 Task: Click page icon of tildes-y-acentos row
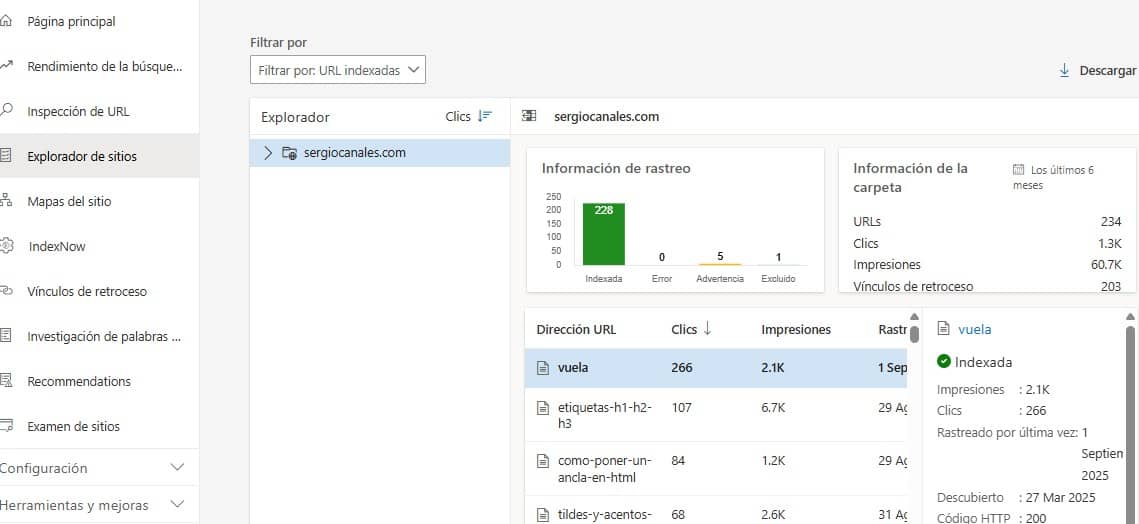click(543, 515)
